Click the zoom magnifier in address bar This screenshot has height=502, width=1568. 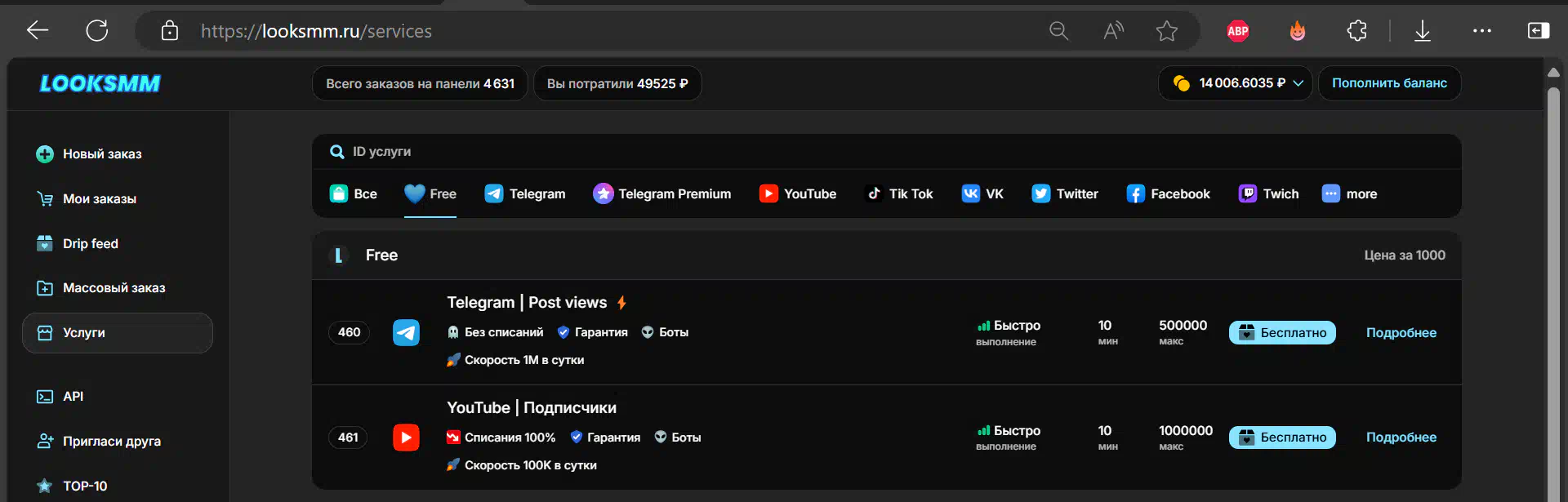1059,31
